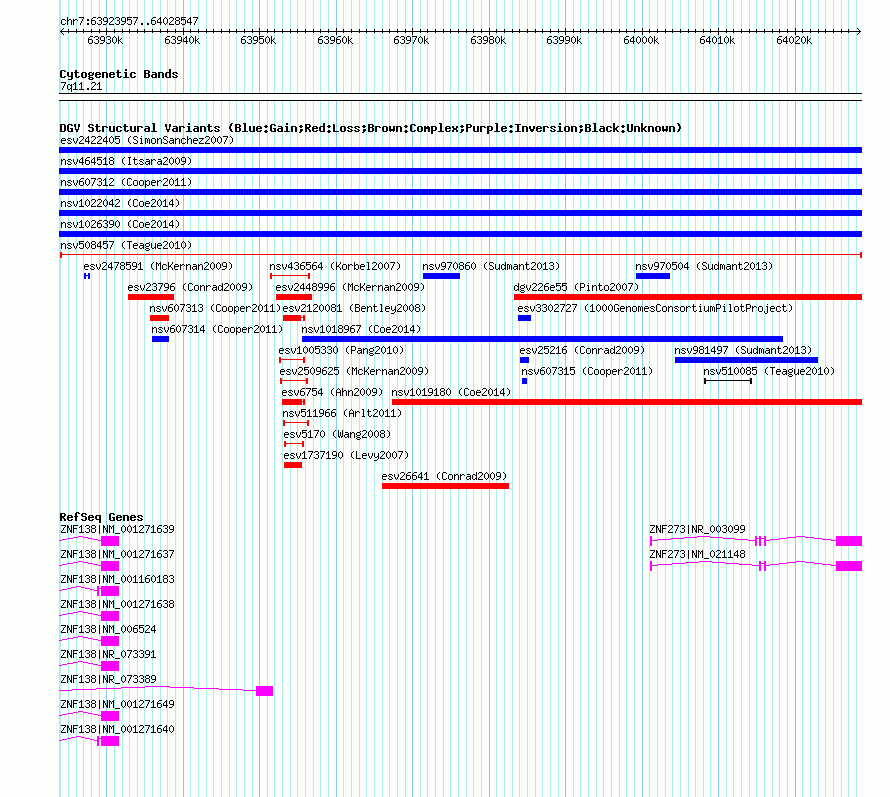Click the dgv226e55 (Pinto2007) red bar
The height and width of the screenshot is (797, 890).
688,297
